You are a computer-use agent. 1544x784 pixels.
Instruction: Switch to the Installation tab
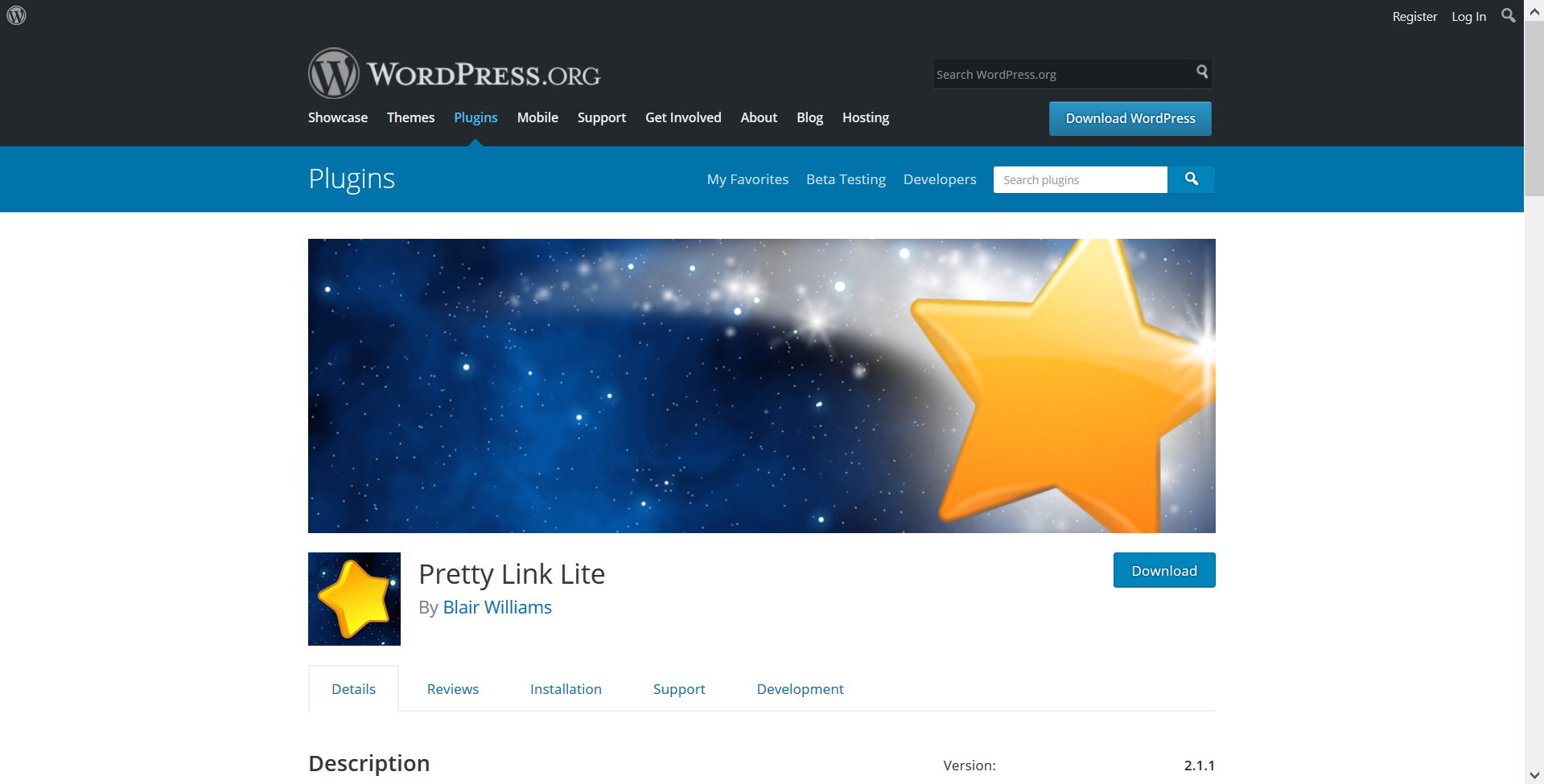click(566, 689)
